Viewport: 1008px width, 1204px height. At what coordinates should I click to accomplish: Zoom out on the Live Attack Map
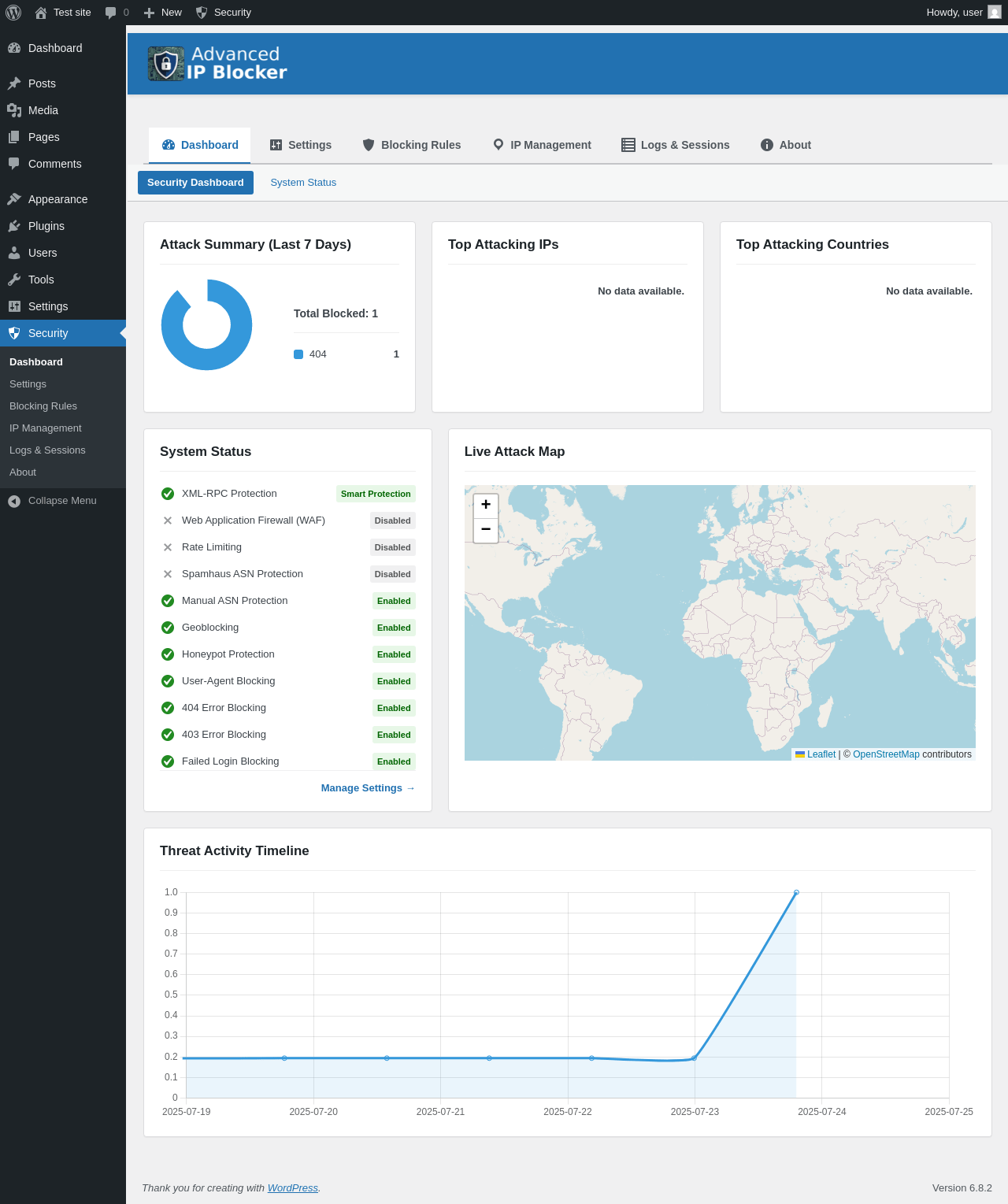pyautogui.click(x=486, y=529)
